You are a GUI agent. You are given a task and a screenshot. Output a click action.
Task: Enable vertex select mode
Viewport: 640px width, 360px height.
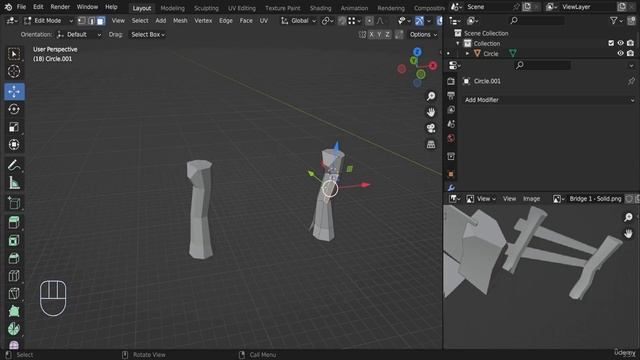pyautogui.click(x=82, y=20)
